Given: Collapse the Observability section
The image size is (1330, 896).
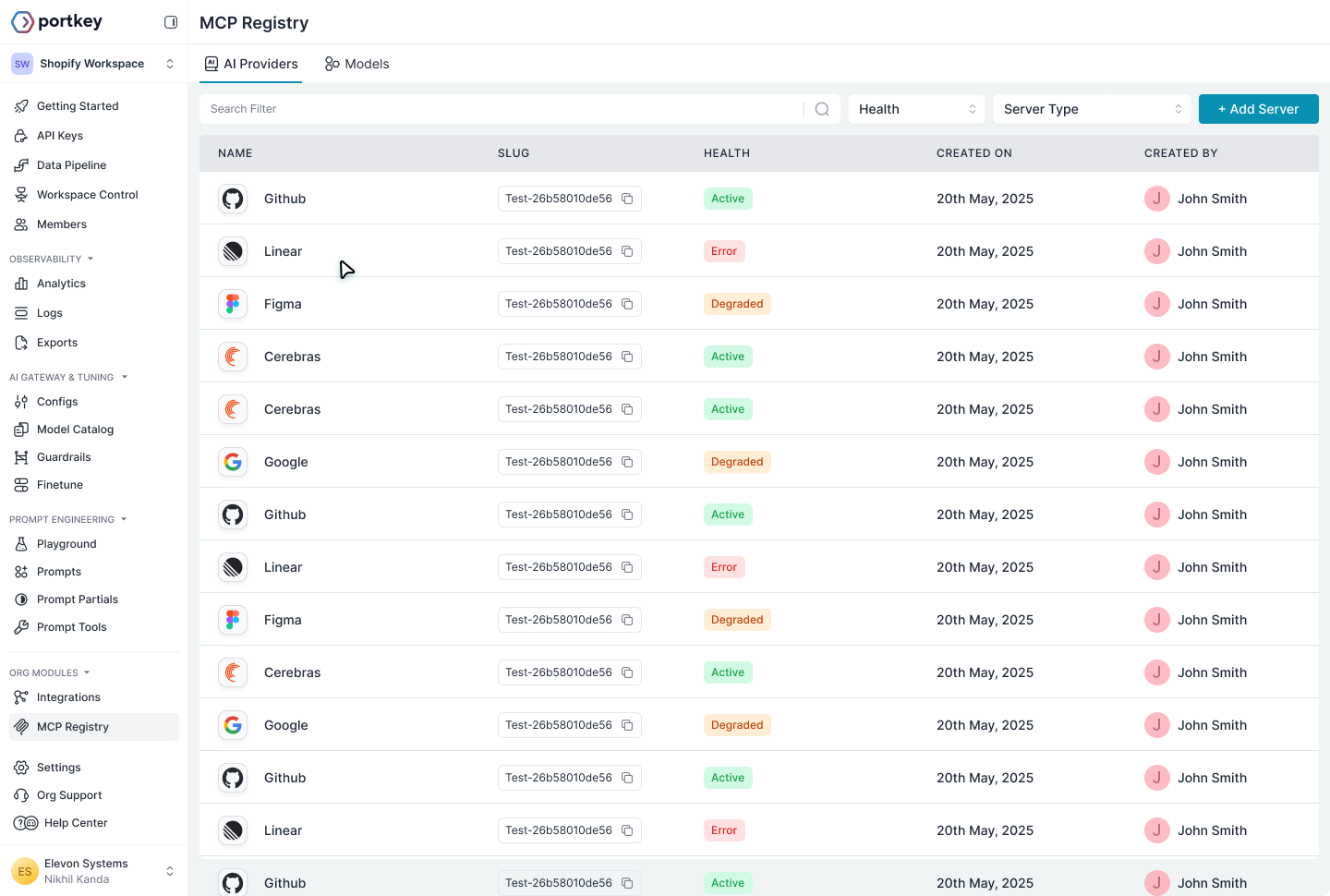Looking at the screenshot, I should tap(90, 259).
